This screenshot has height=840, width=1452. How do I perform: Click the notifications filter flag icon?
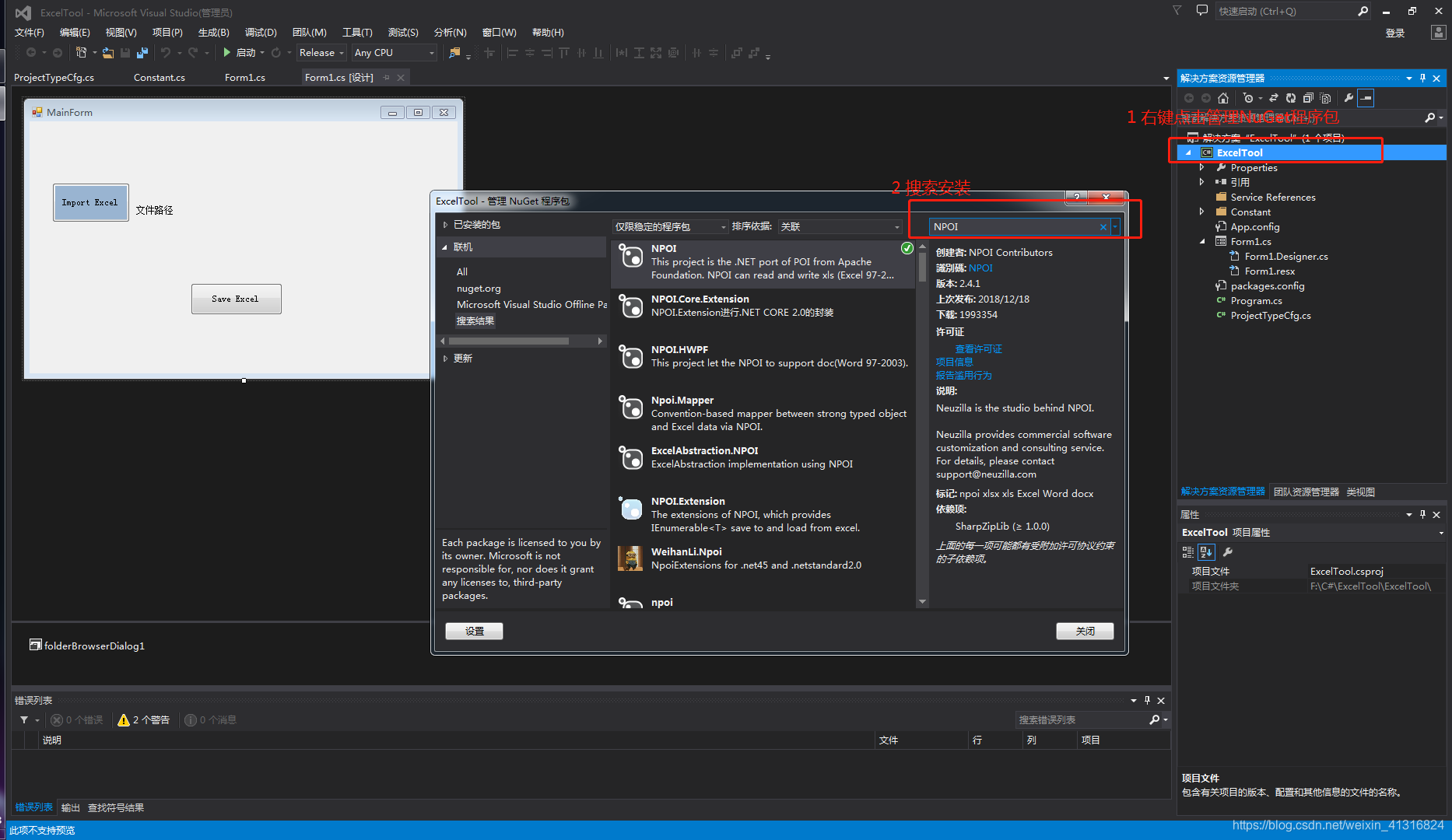(x=1177, y=11)
